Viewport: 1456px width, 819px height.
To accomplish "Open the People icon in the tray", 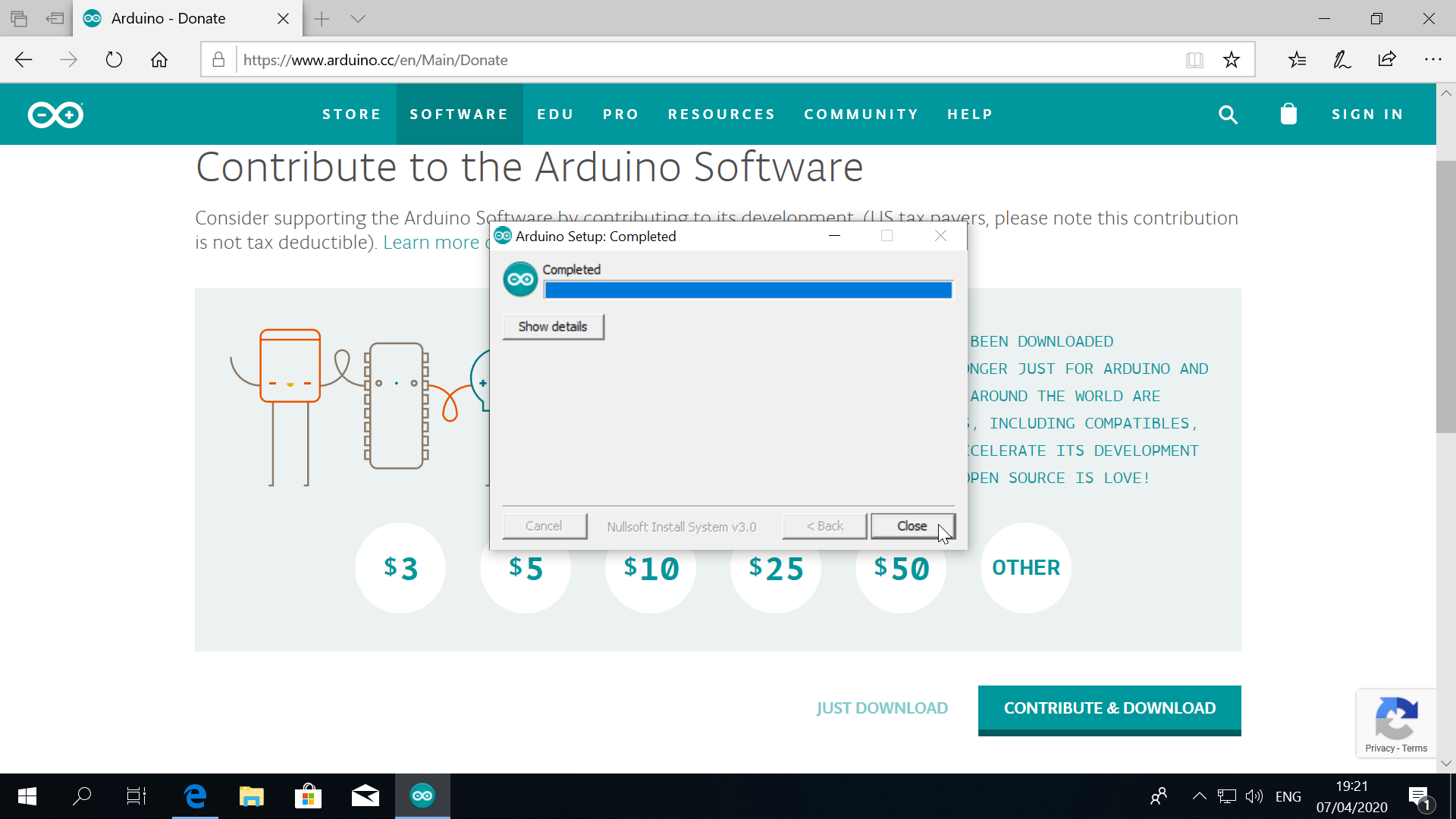I will (x=1159, y=796).
